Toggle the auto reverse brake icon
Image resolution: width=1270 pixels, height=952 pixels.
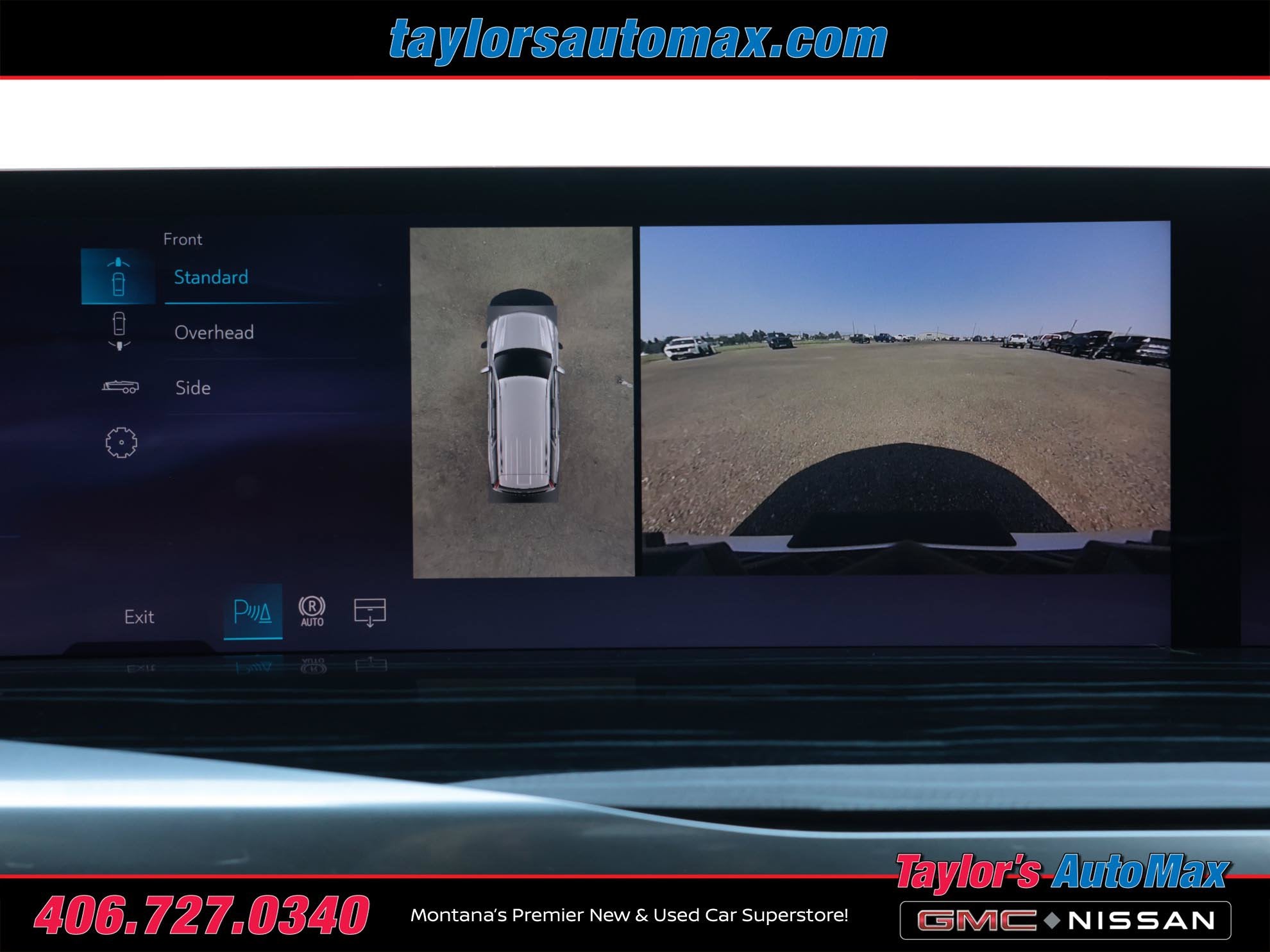[x=312, y=612]
